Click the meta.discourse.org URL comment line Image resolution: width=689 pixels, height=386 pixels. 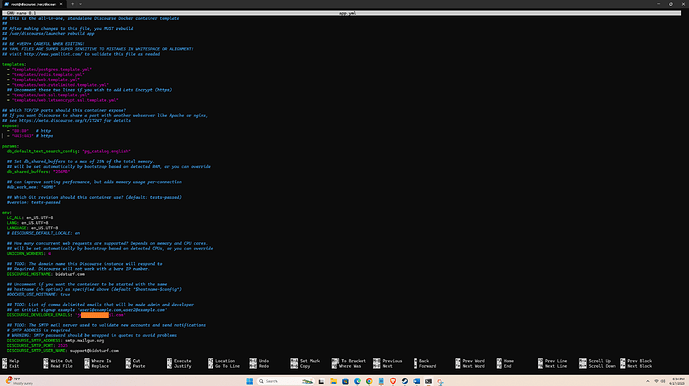coord(66,120)
